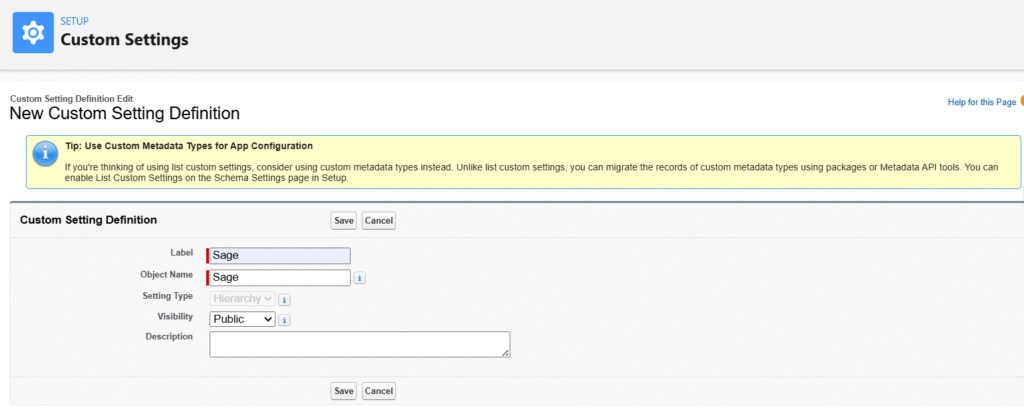Viewport: 1024px width, 408px height.
Task: Click the blue info icon in the tip box
Action: pos(44,155)
